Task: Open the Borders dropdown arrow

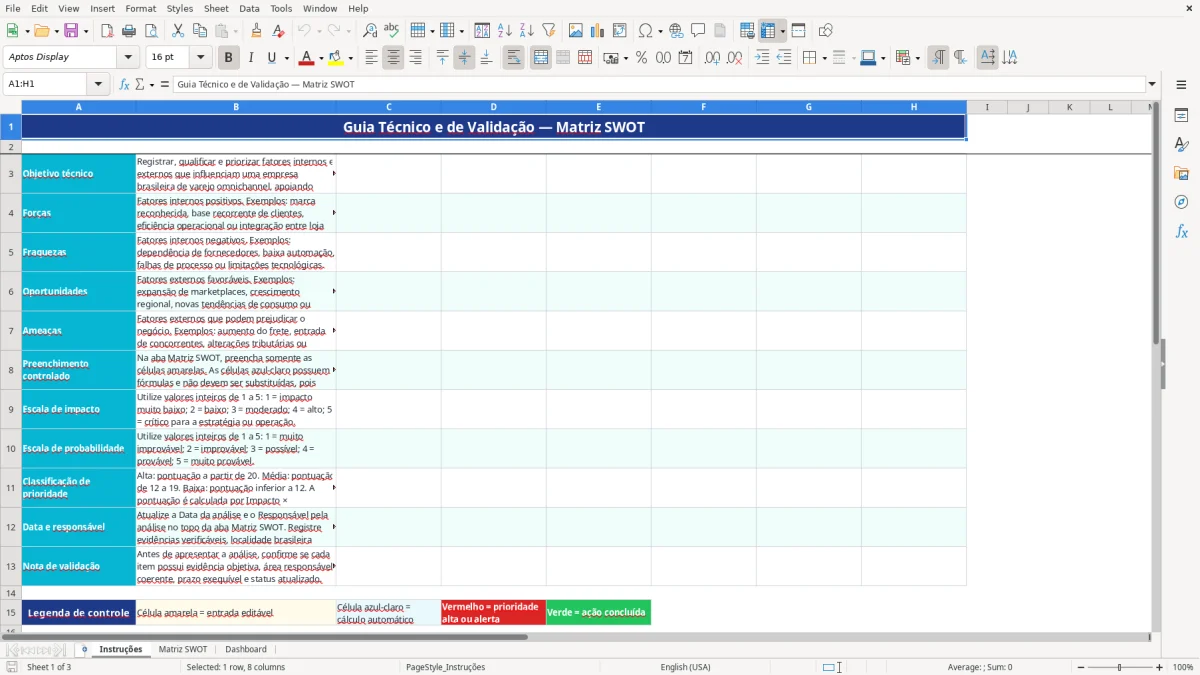Action: (825, 57)
